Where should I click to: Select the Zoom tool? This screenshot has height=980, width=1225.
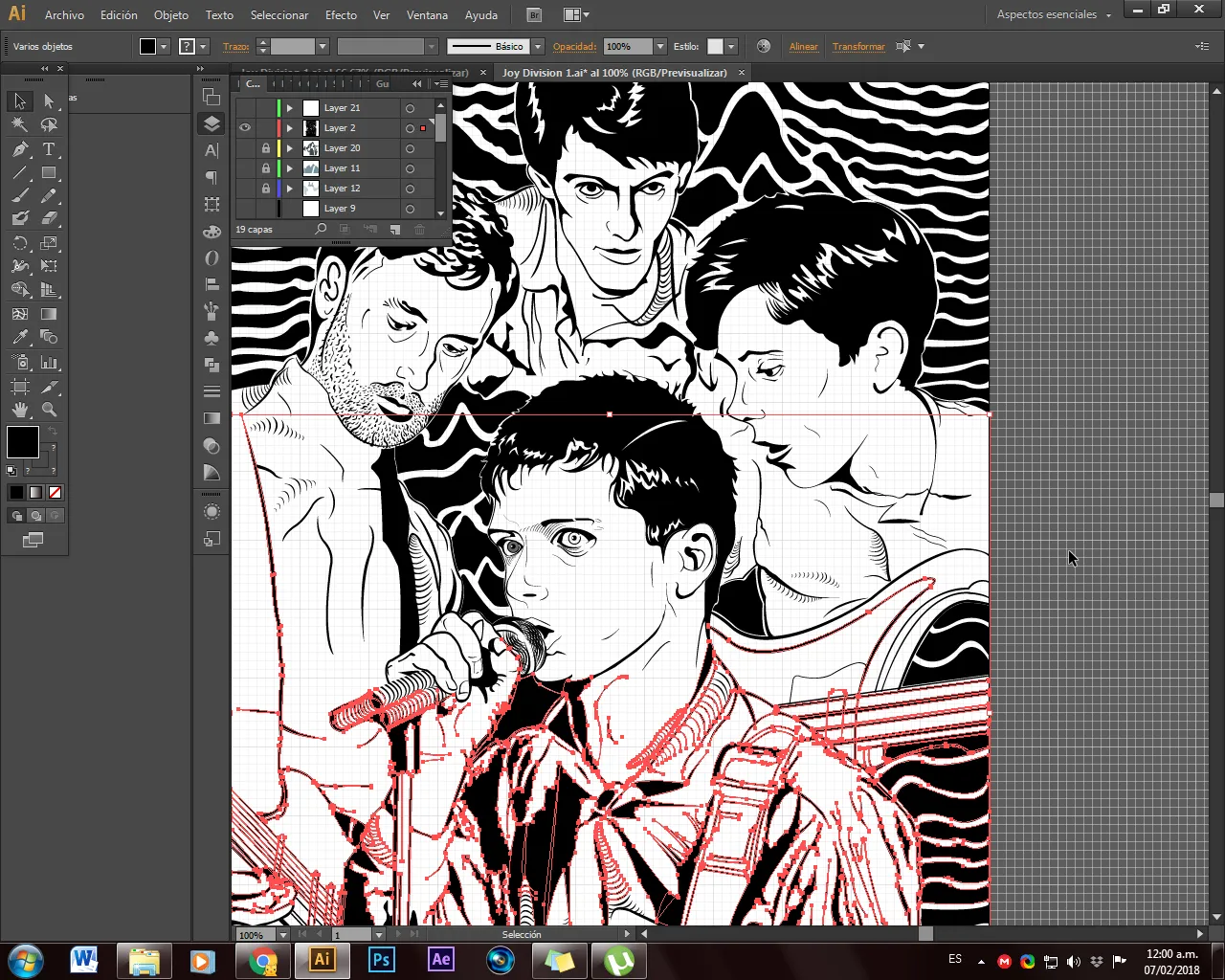49,410
